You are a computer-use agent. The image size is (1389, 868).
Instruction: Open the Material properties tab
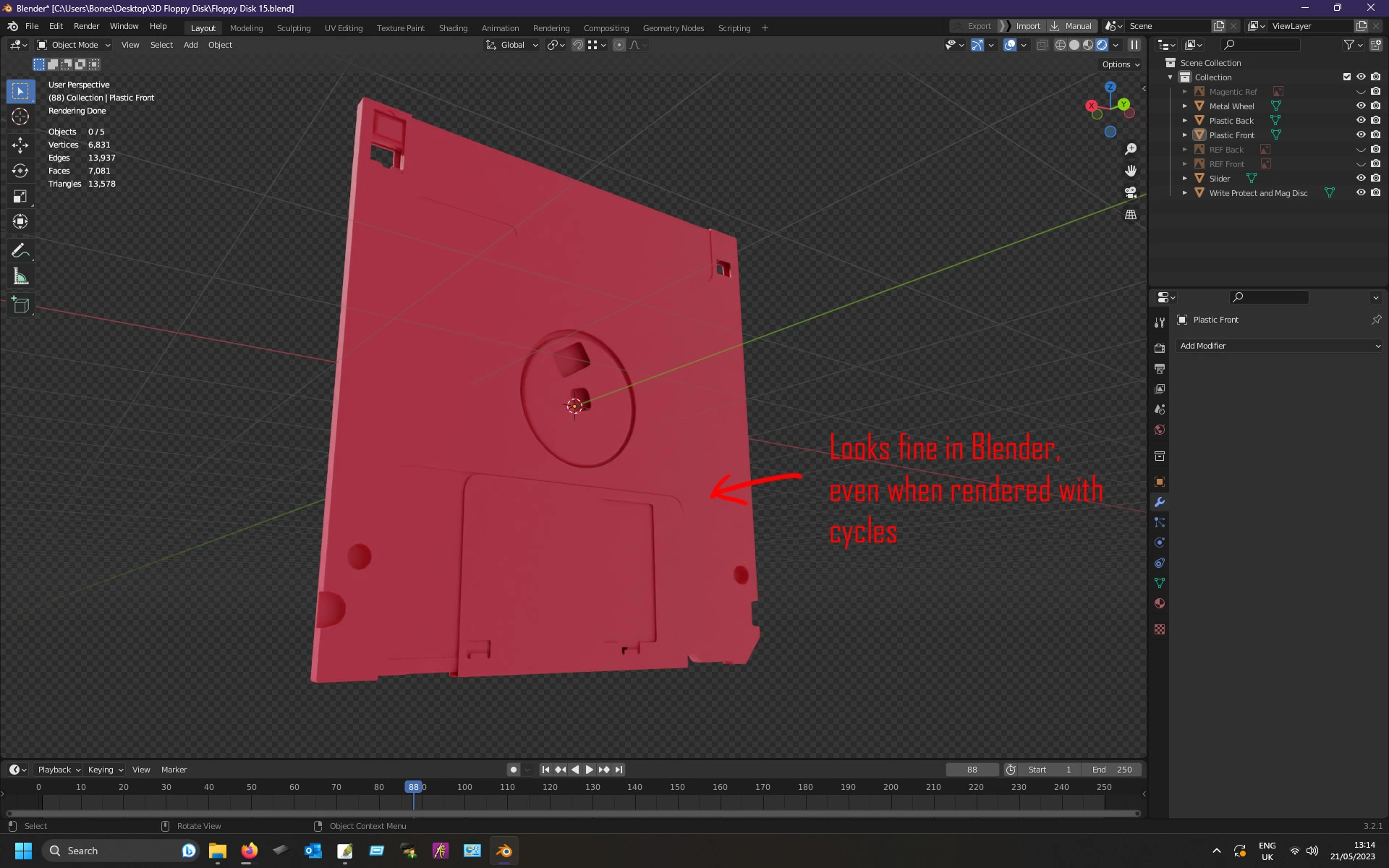1160,603
